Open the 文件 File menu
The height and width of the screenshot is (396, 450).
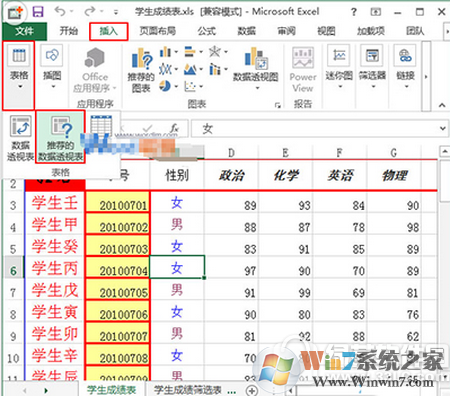click(24, 31)
